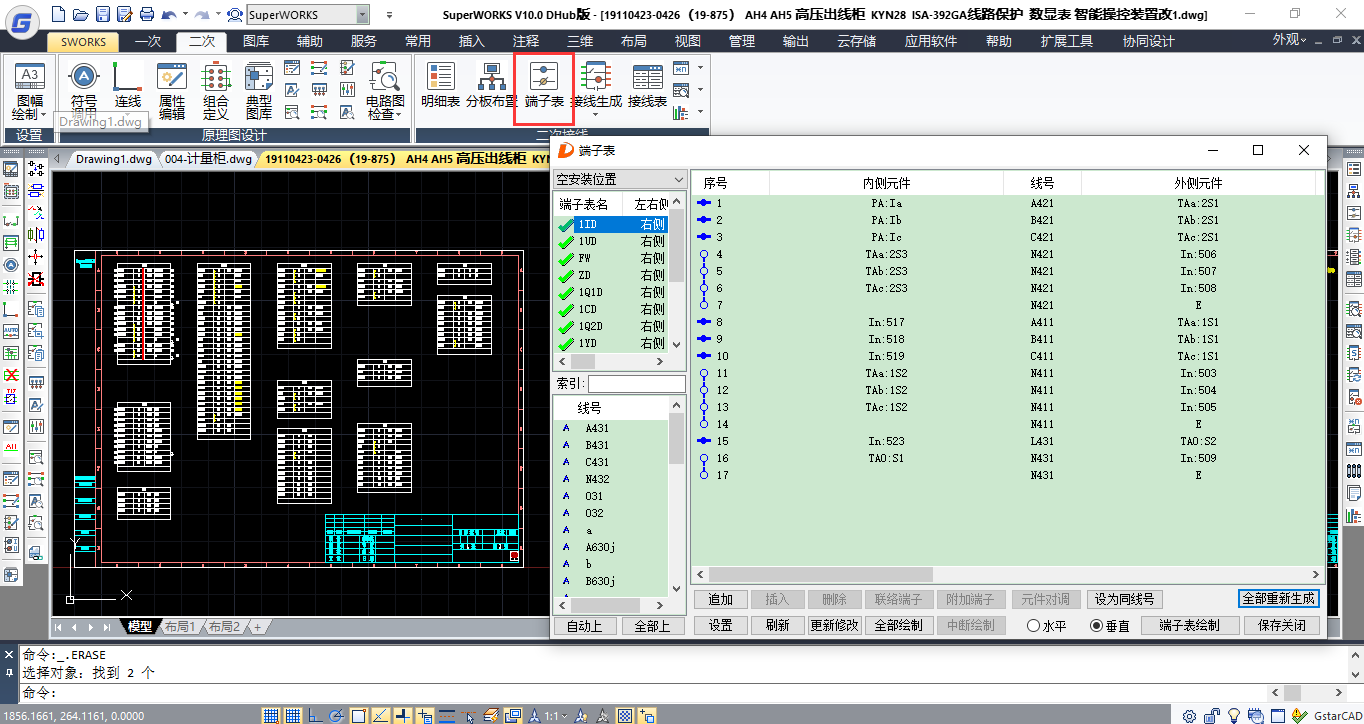Screen dimensions: 1364x724
Task: Toggle the green check for 1ID row
Action: point(566,225)
